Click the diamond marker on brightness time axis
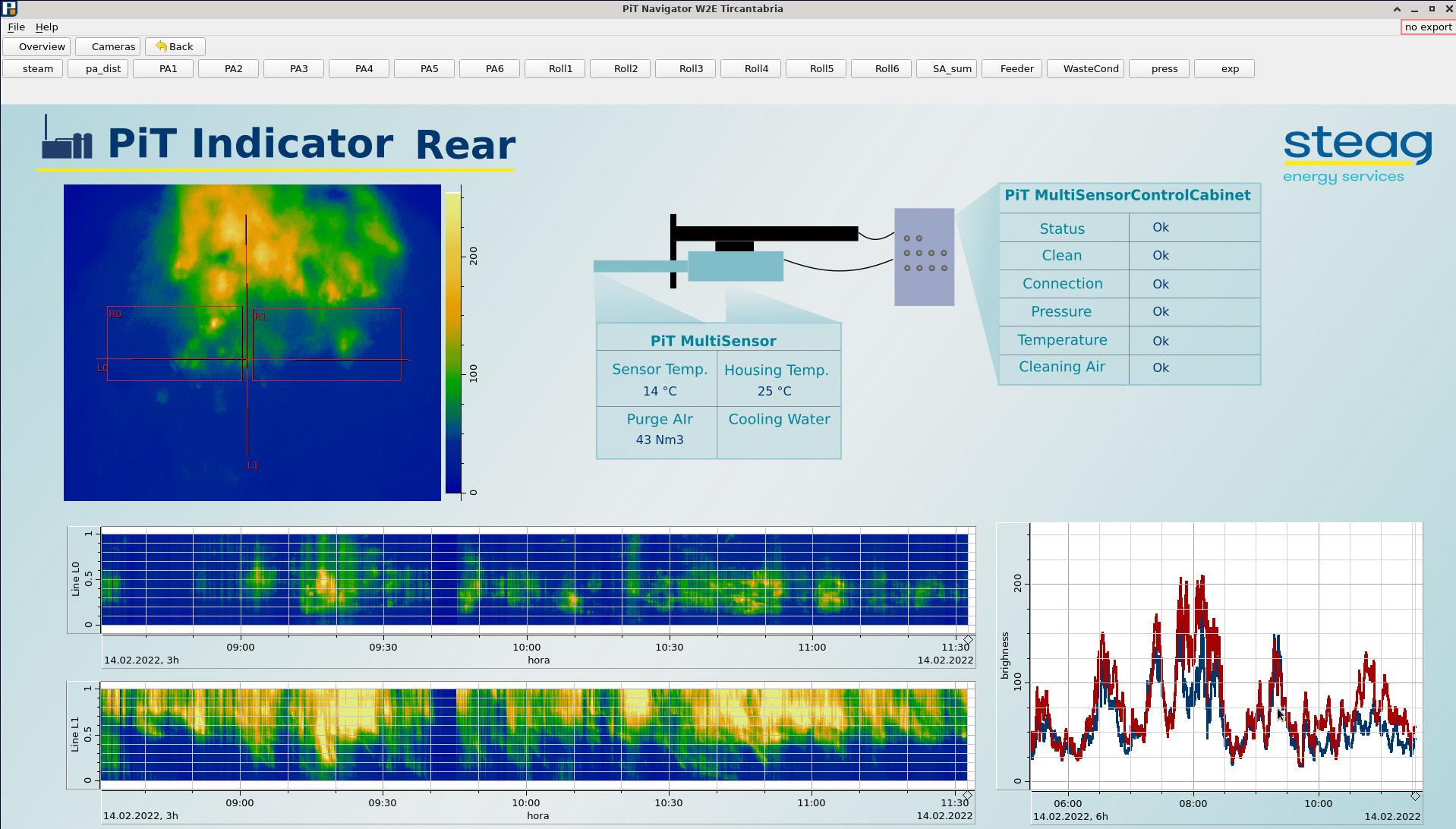 1415,796
